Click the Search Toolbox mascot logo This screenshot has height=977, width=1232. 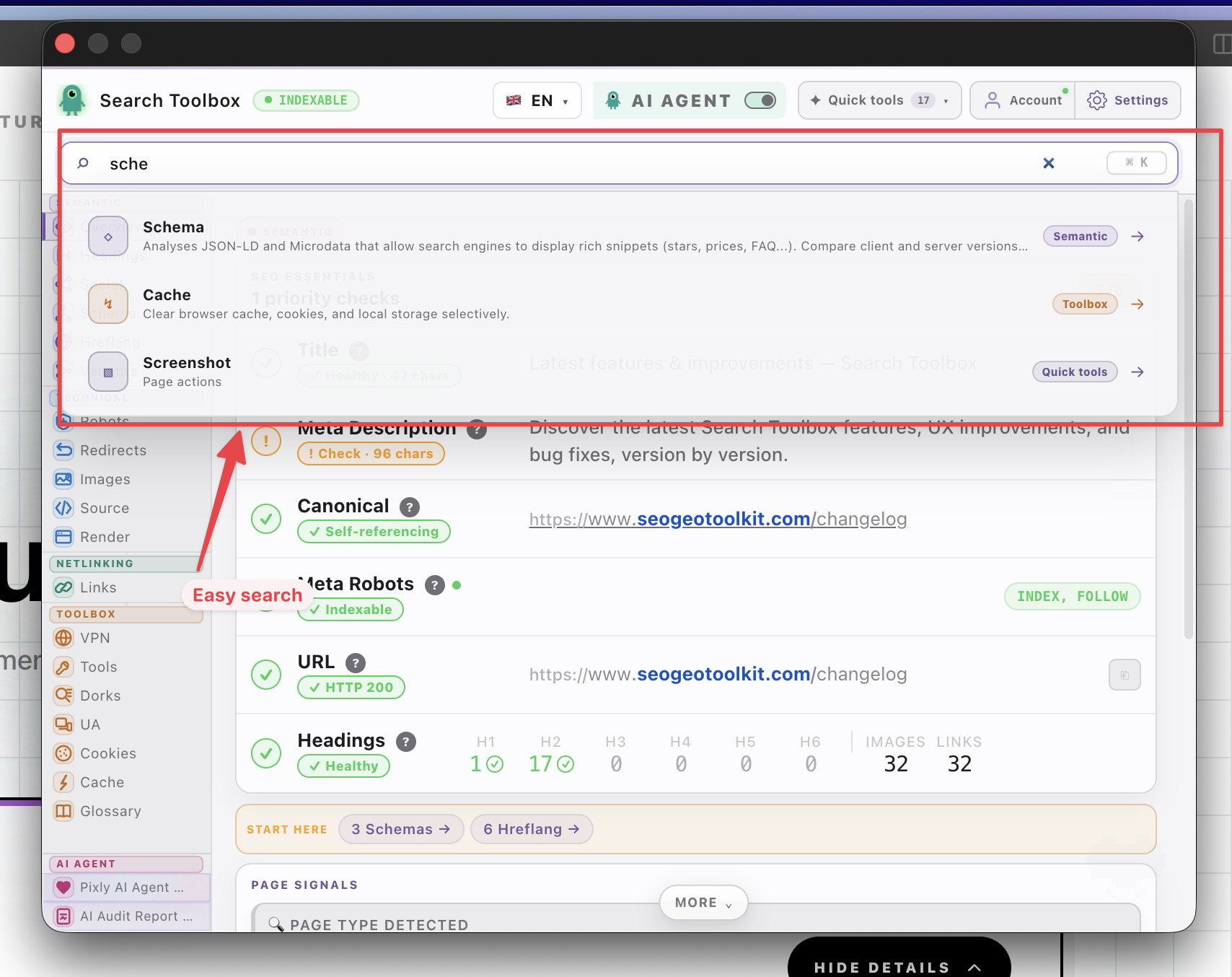[72, 100]
